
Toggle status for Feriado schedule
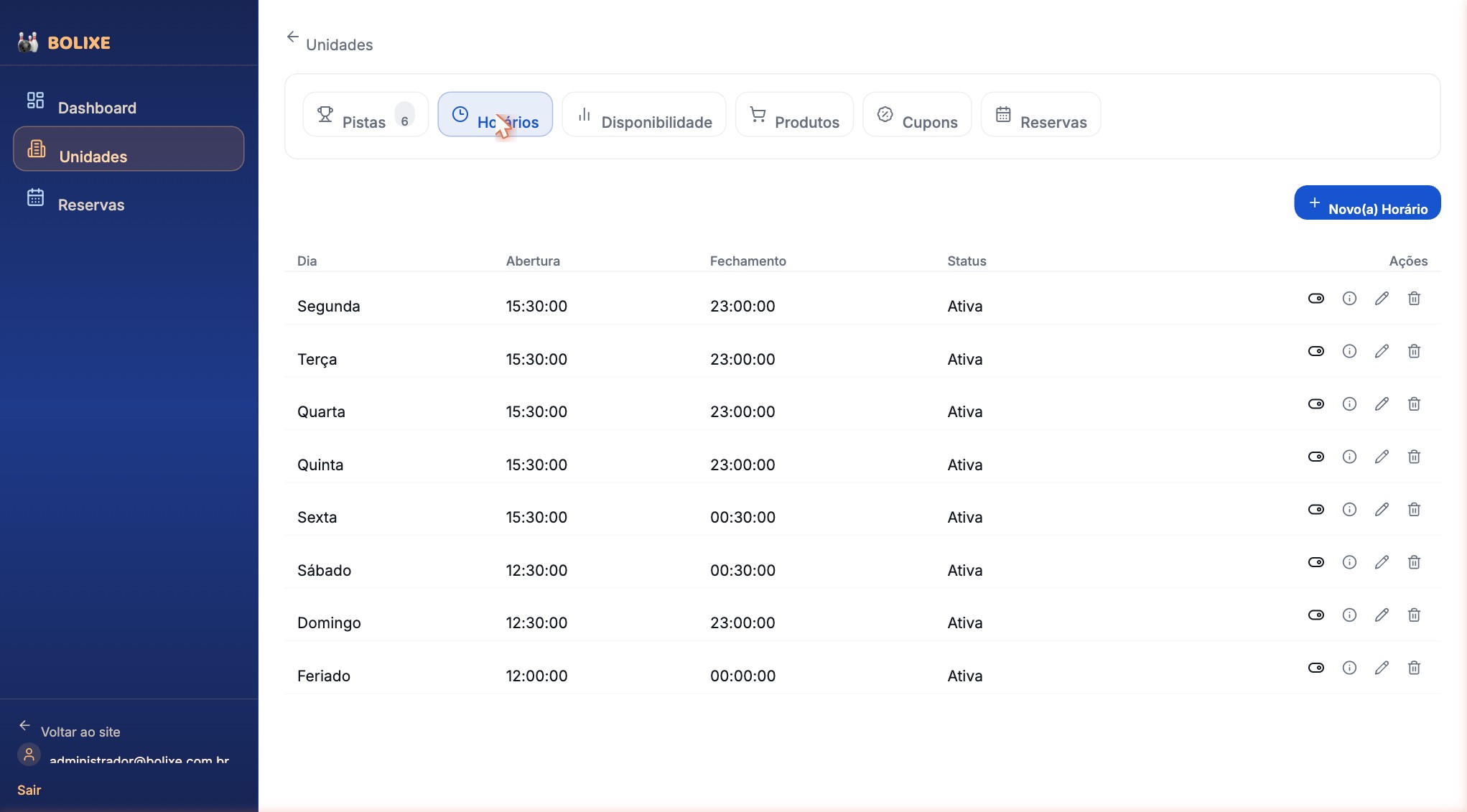(x=1315, y=668)
